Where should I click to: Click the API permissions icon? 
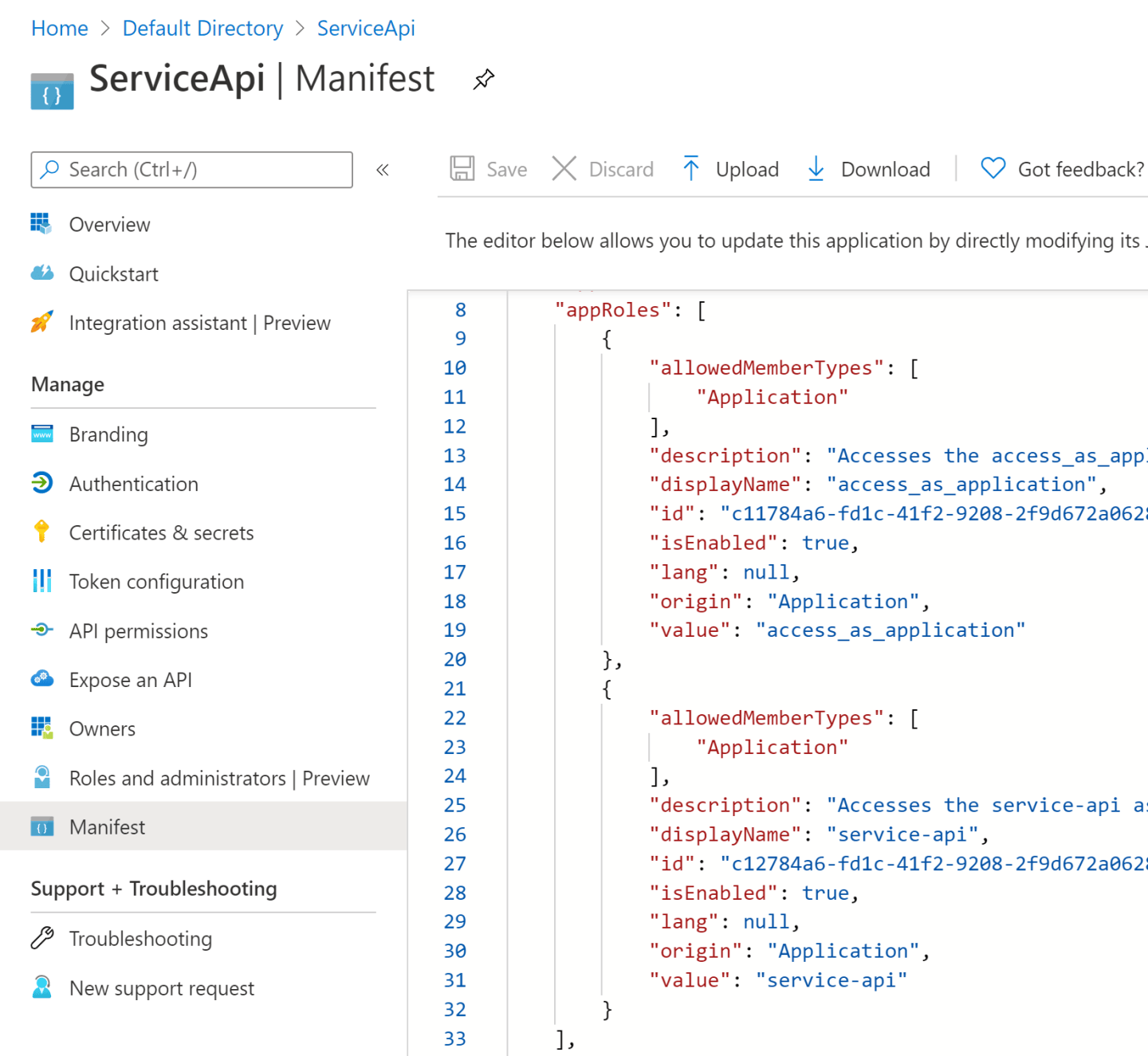tap(41, 630)
